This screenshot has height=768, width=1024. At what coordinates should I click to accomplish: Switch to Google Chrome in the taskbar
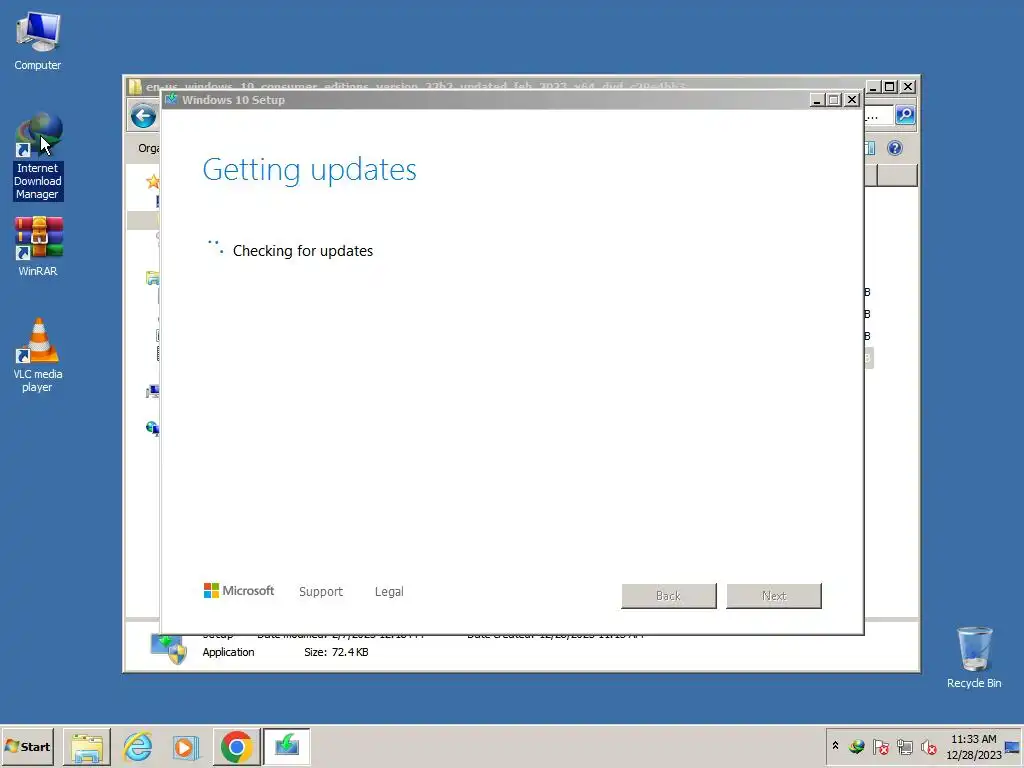236,746
